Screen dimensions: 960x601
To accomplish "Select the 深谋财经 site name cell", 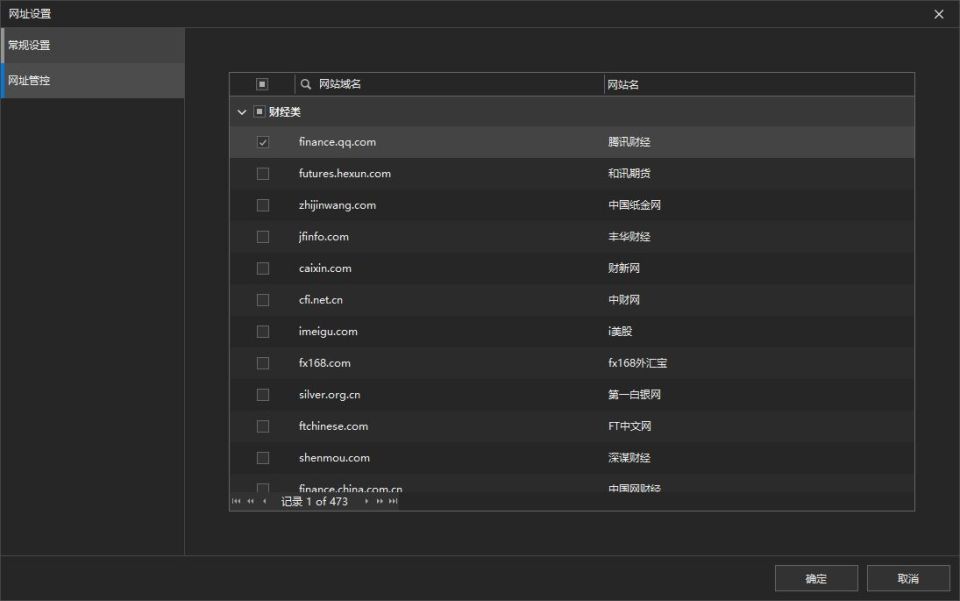I will [x=629, y=458].
